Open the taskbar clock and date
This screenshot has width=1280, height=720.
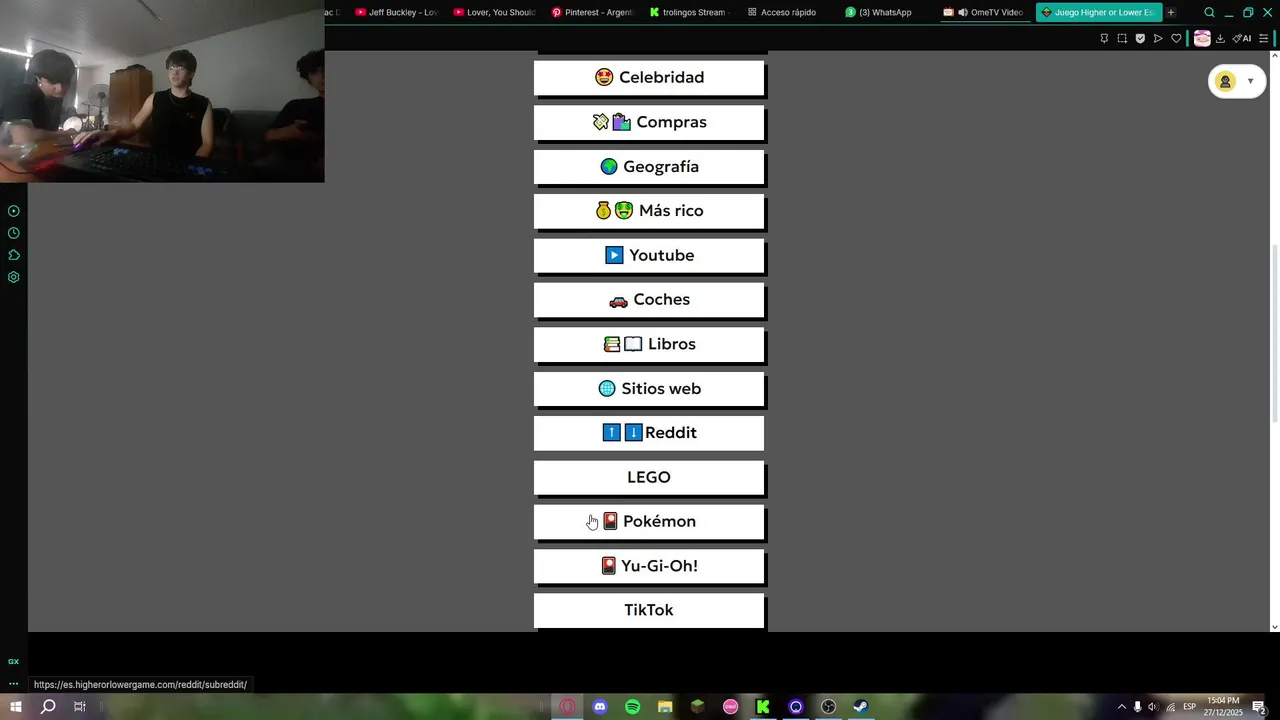tap(1223, 707)
